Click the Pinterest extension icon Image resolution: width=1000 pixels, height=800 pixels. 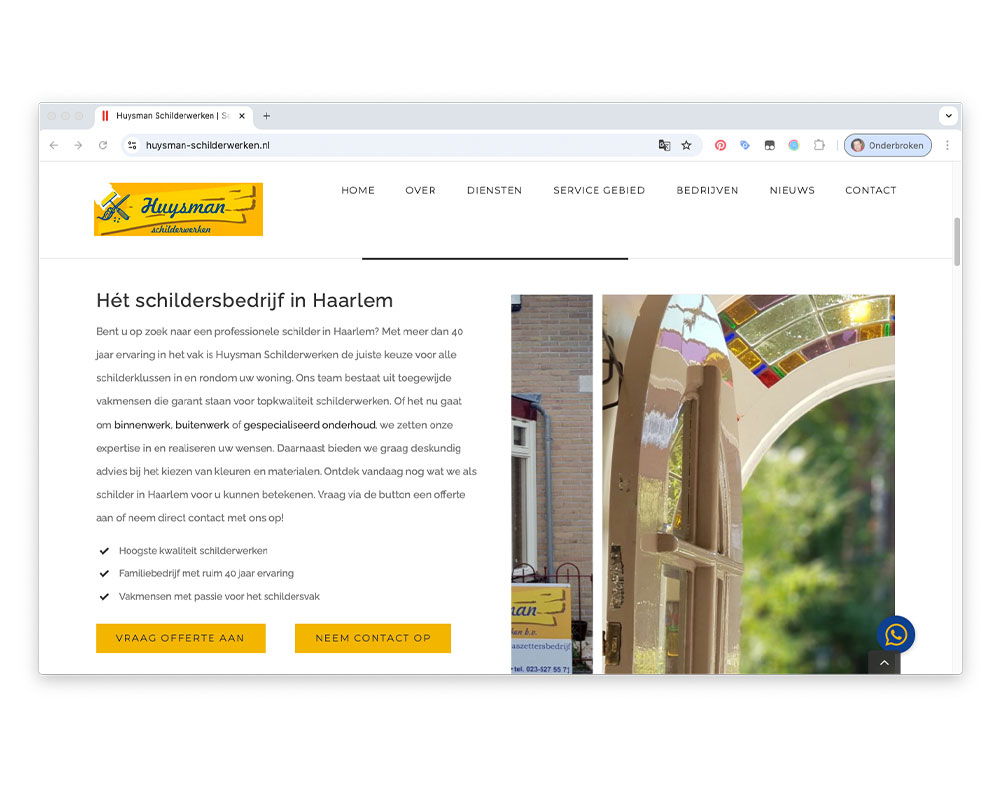click(720, 145)
